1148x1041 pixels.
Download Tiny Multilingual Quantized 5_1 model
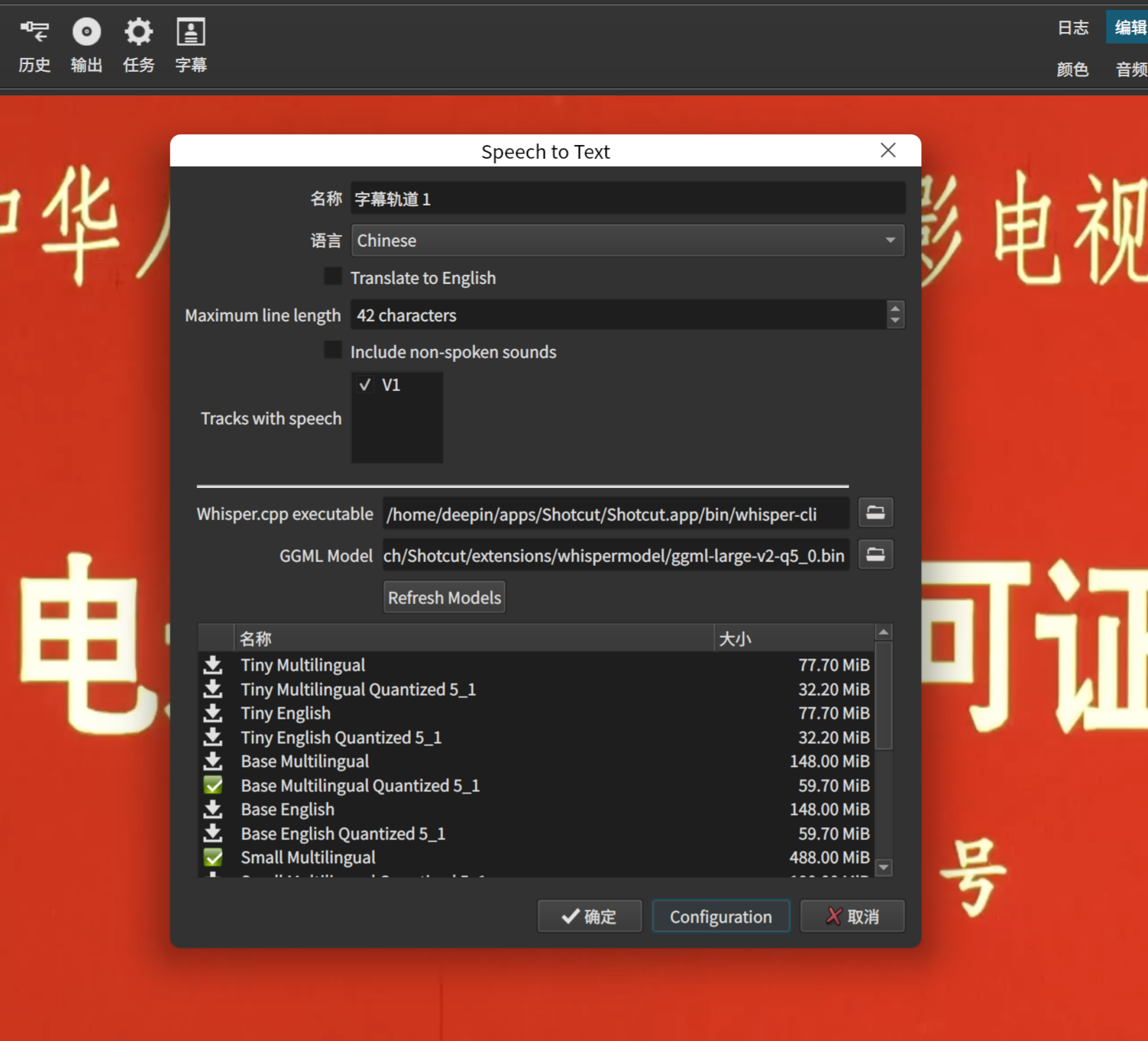pyautogui.click(x=213, y=689)
